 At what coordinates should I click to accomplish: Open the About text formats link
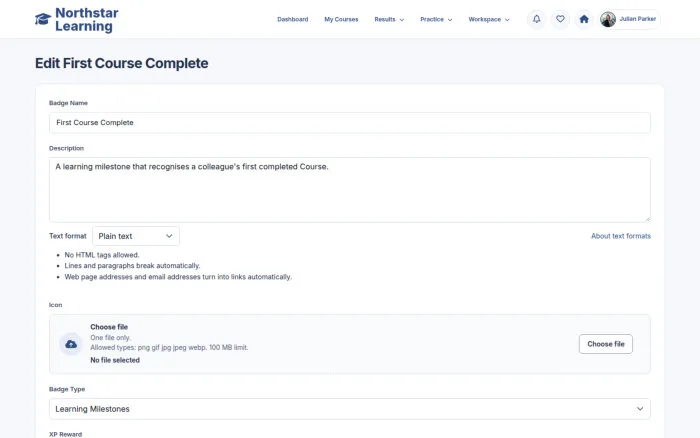[x=621, y=236]
